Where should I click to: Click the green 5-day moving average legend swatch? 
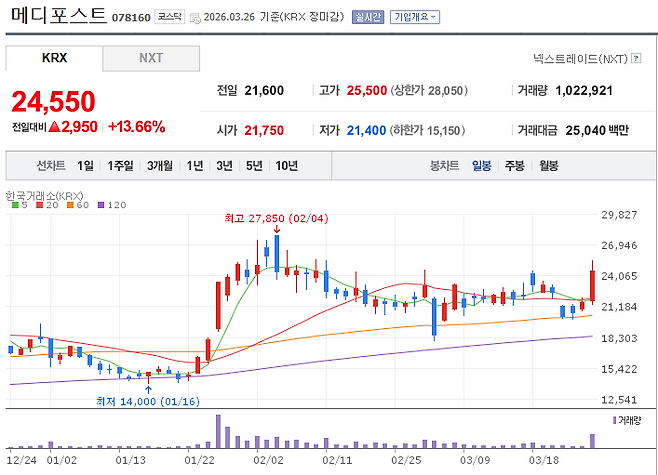tap(16, 205)
